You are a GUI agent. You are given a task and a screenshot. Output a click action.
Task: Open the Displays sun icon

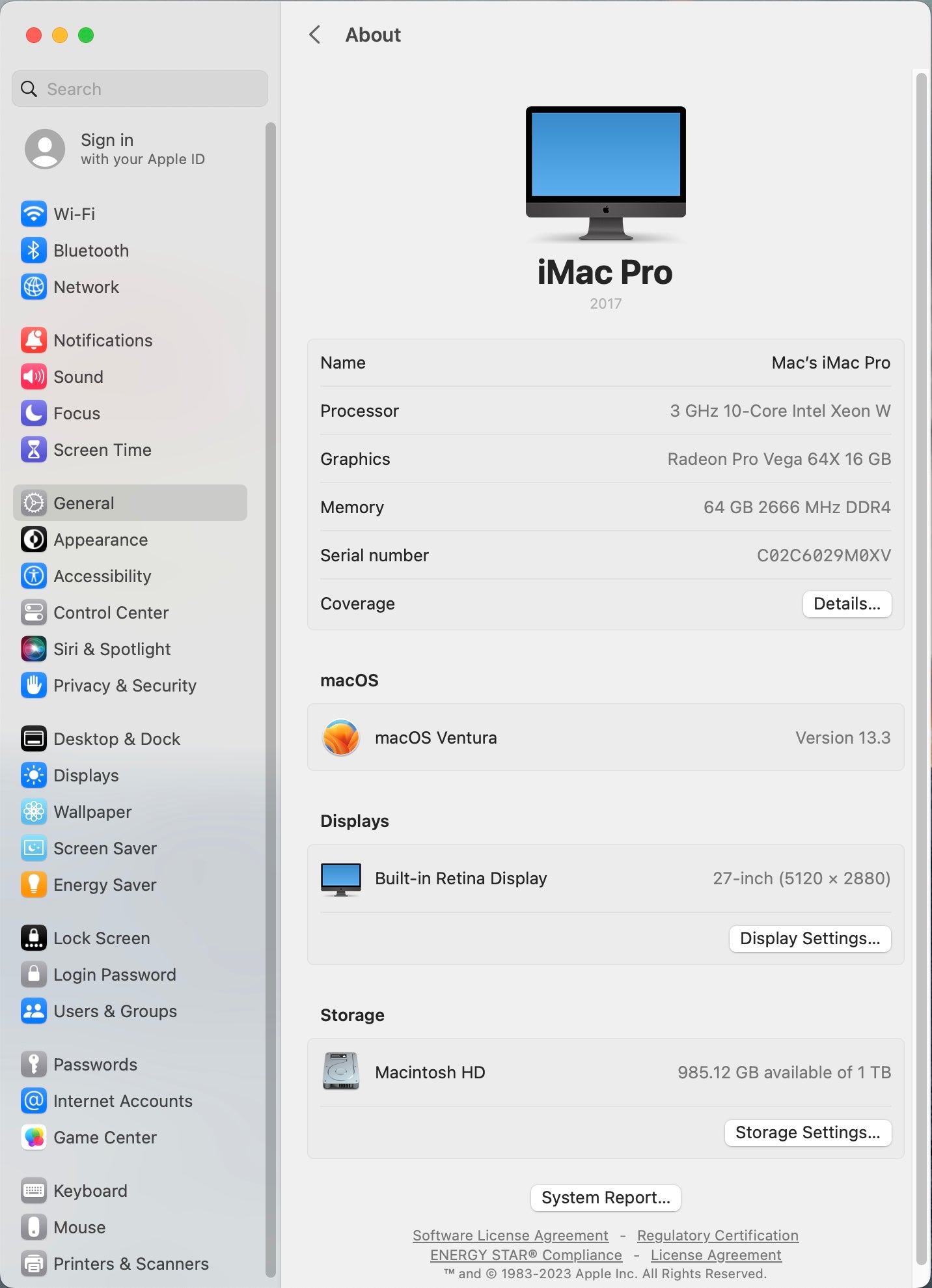coord(34,775)
